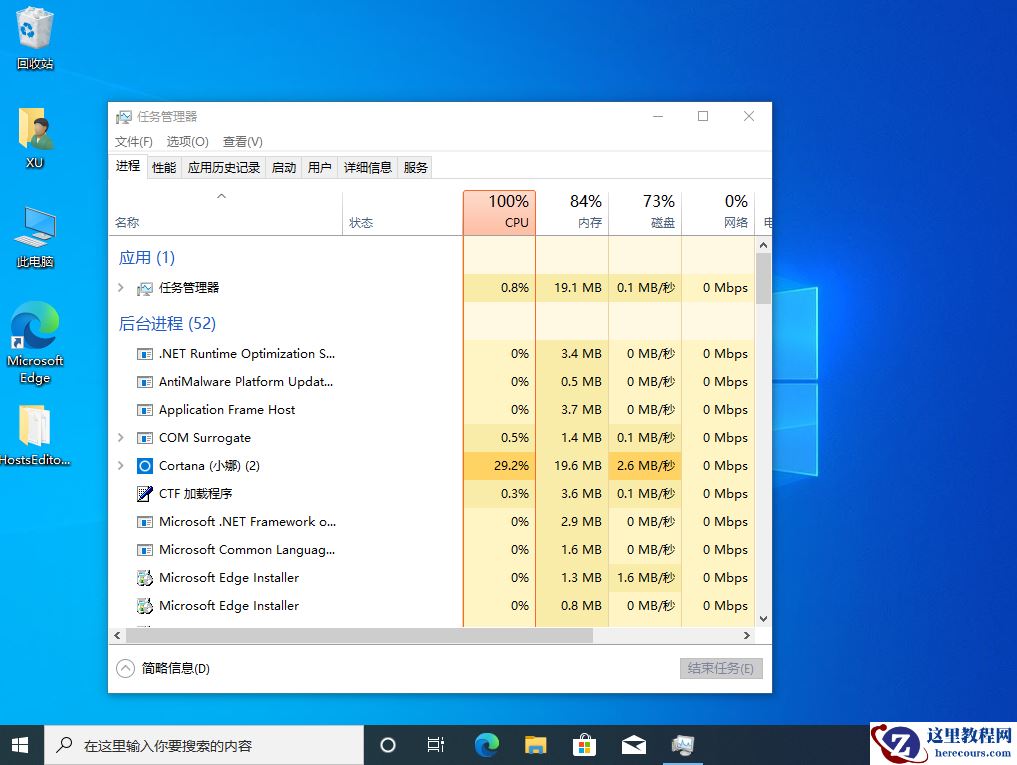Expand the Cortana (小娜) process group
This screenshot has height=765, width=1017.
pos(120,465)
